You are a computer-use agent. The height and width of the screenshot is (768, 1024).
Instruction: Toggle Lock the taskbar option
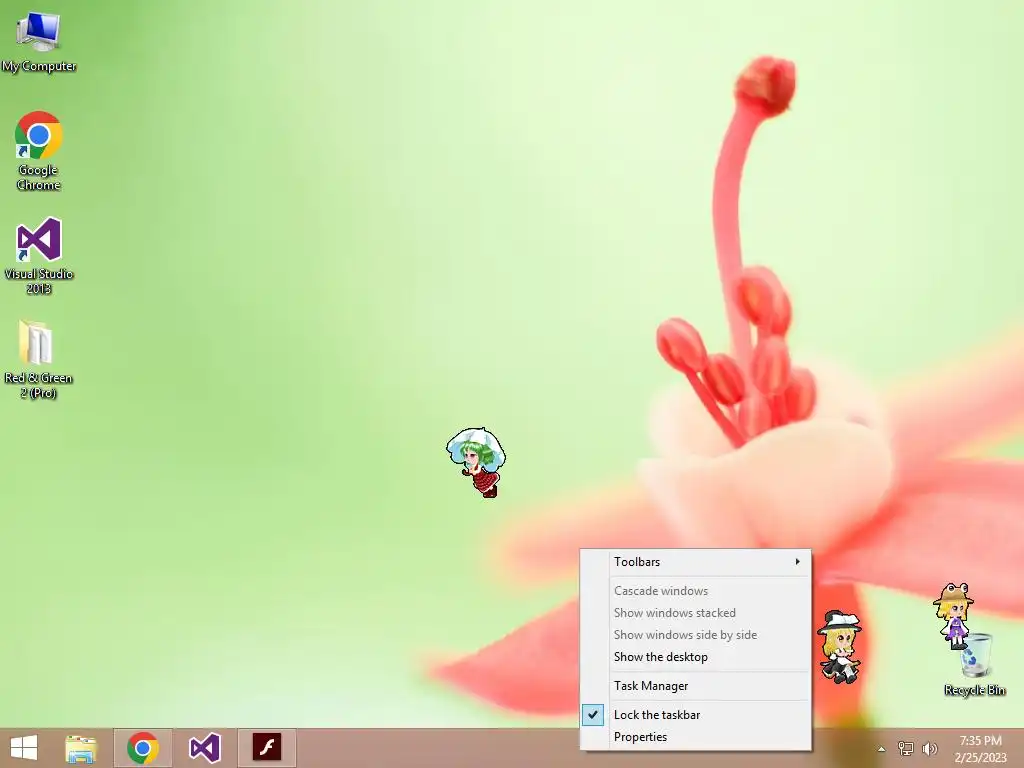[696, 714]
